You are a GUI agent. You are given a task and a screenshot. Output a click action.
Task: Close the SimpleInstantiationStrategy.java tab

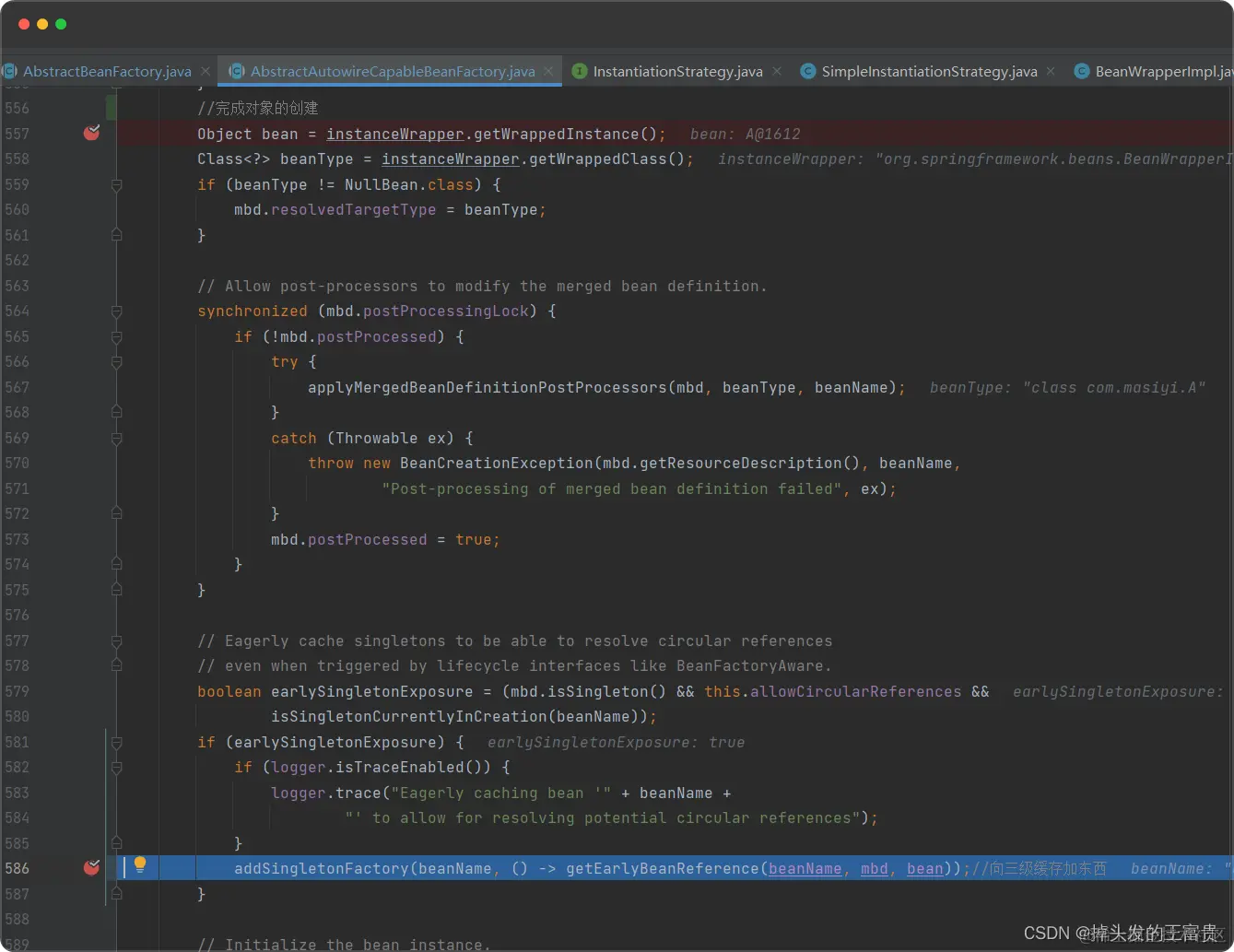(1051, 71)
